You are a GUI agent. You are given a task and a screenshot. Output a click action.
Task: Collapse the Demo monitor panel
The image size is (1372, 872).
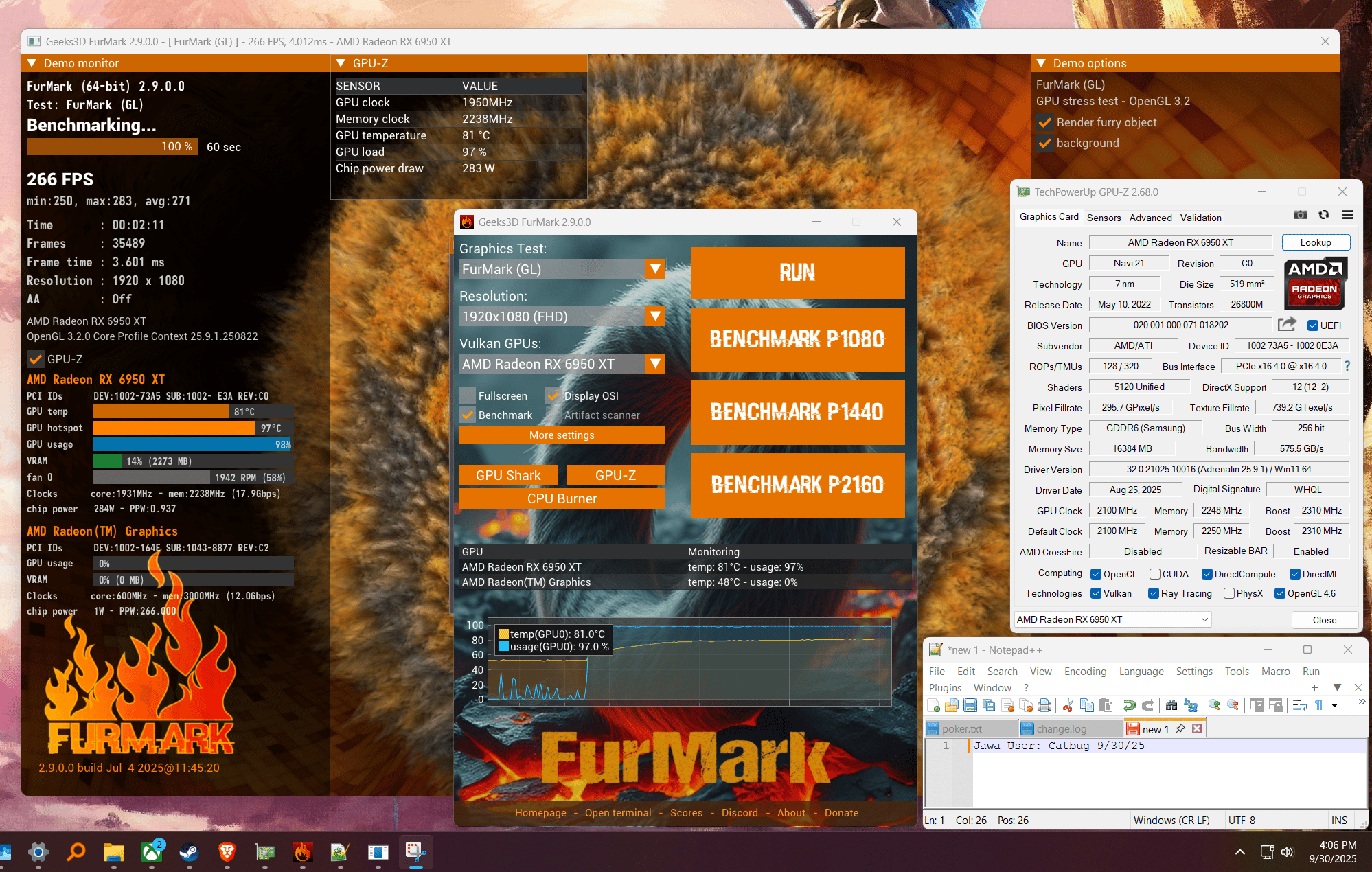pyautogui.click(x=32, y=63)
